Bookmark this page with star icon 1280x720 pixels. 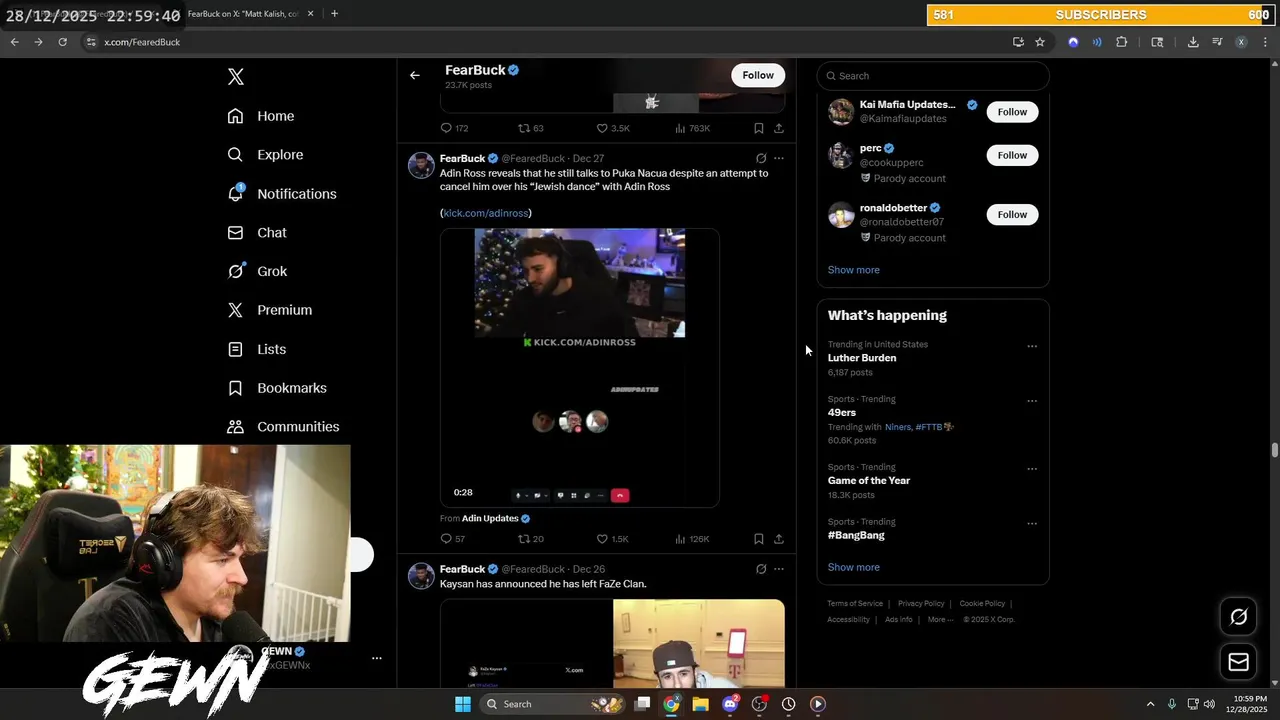1040,42
